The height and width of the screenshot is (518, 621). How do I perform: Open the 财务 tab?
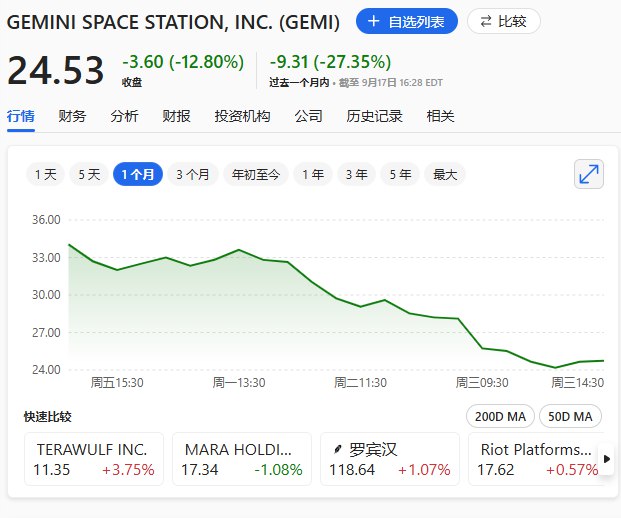click(72, 116)
